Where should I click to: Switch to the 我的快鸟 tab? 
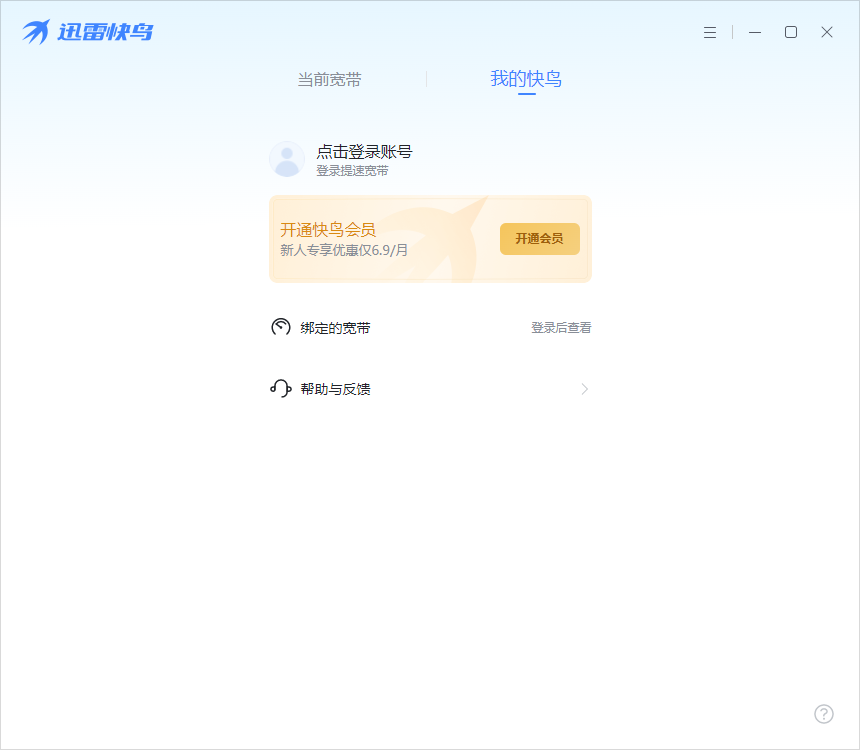[527, 79]
